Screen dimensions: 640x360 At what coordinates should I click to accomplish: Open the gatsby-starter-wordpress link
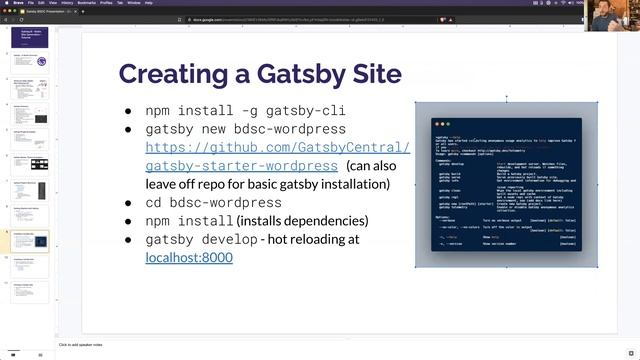pyautogui.click(x=242, y=166)
